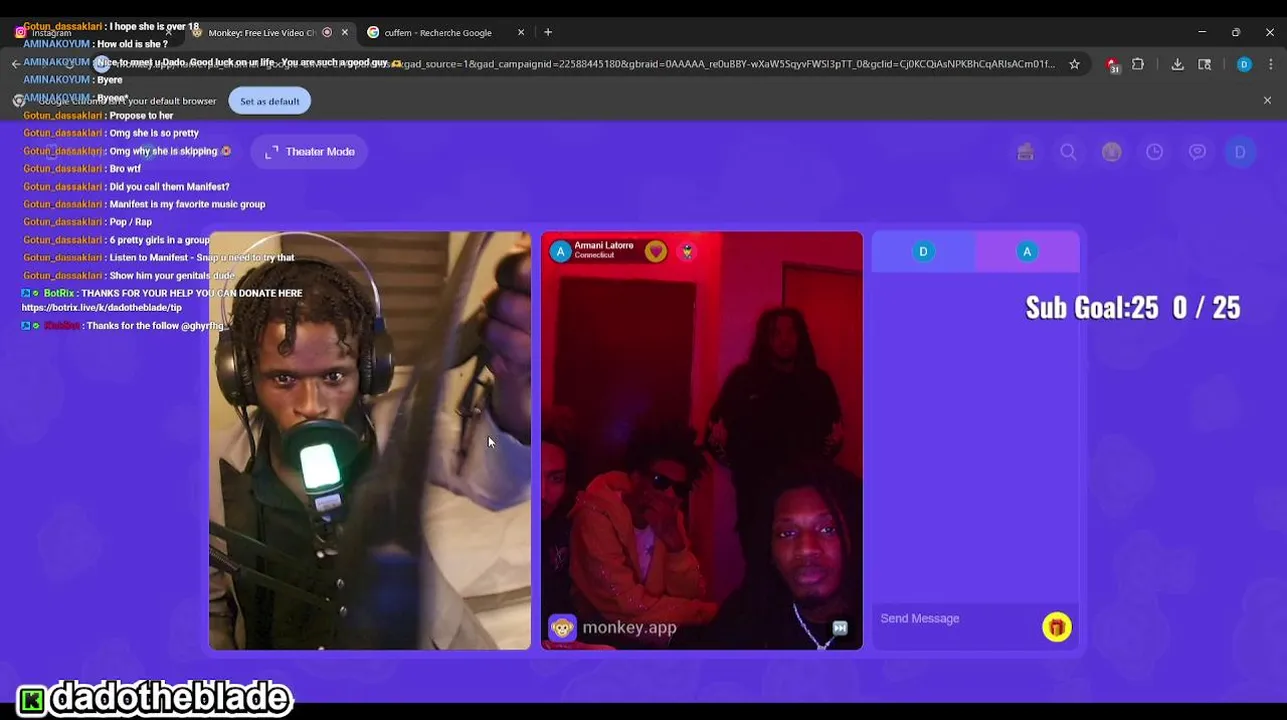Open the Monkey crown premium icon

tap(1111, 152)
